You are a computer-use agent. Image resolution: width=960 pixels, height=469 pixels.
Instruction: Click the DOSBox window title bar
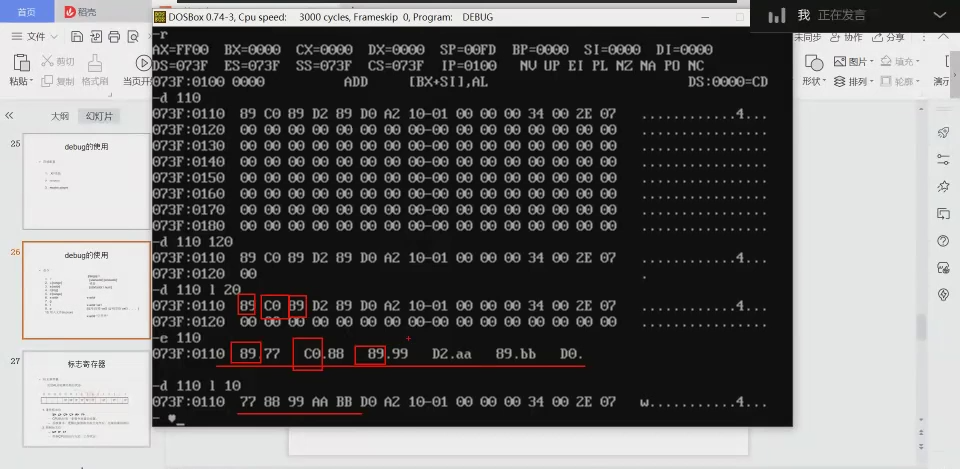(450, 17)
